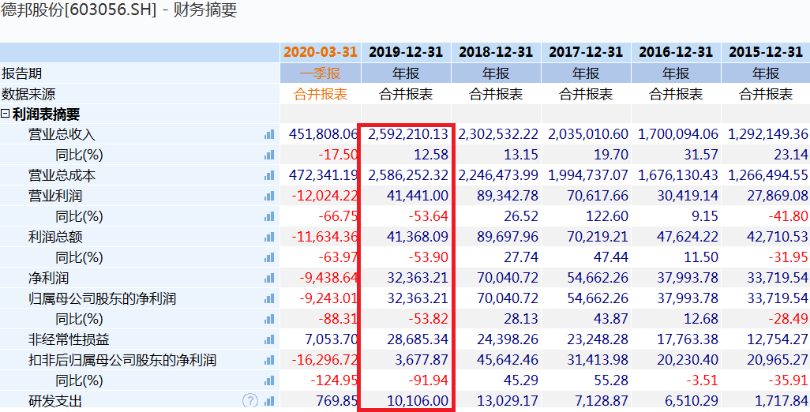The image size is (810, 412).
Task: Click the chart icon for 扣非后归属母公司股东的净利润
Action: [x=269, y=359]
